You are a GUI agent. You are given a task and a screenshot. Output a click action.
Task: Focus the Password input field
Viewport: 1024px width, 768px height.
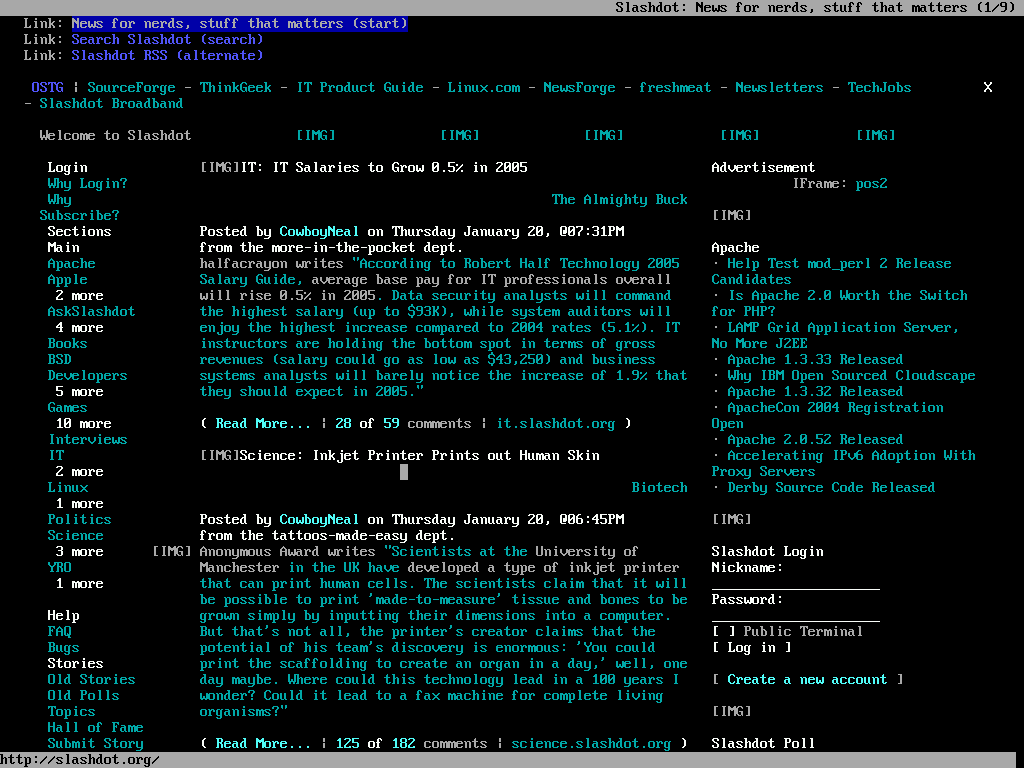pos(795,615)
